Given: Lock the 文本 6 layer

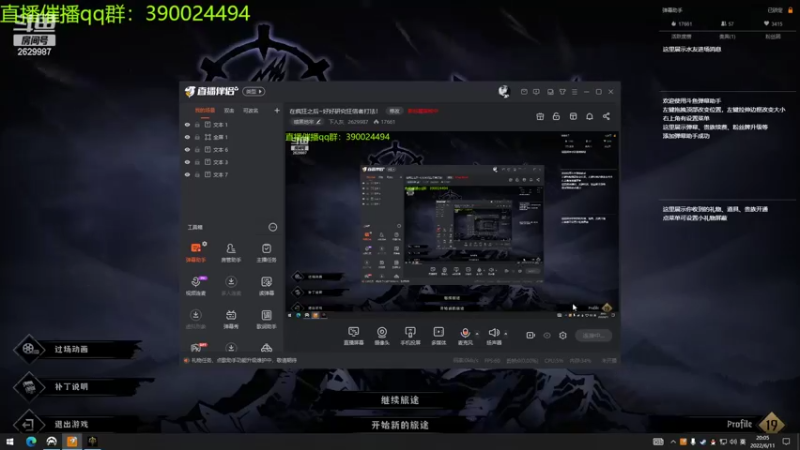Looking at the screenshot, I should click(x=197, y=149).
